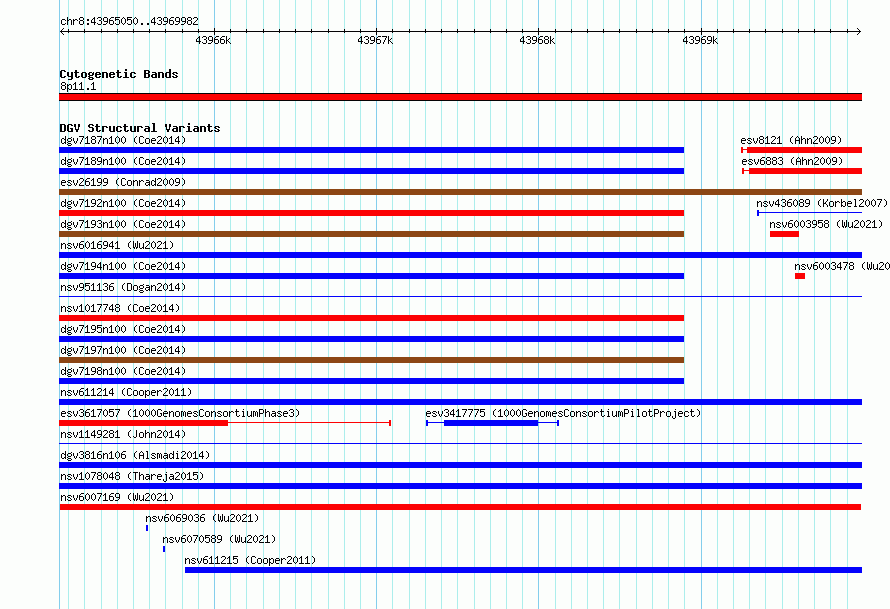890x609 pixels.
Task: Select the esv8121 (Ahn2009) red feature bar
Action: point(801,150)
